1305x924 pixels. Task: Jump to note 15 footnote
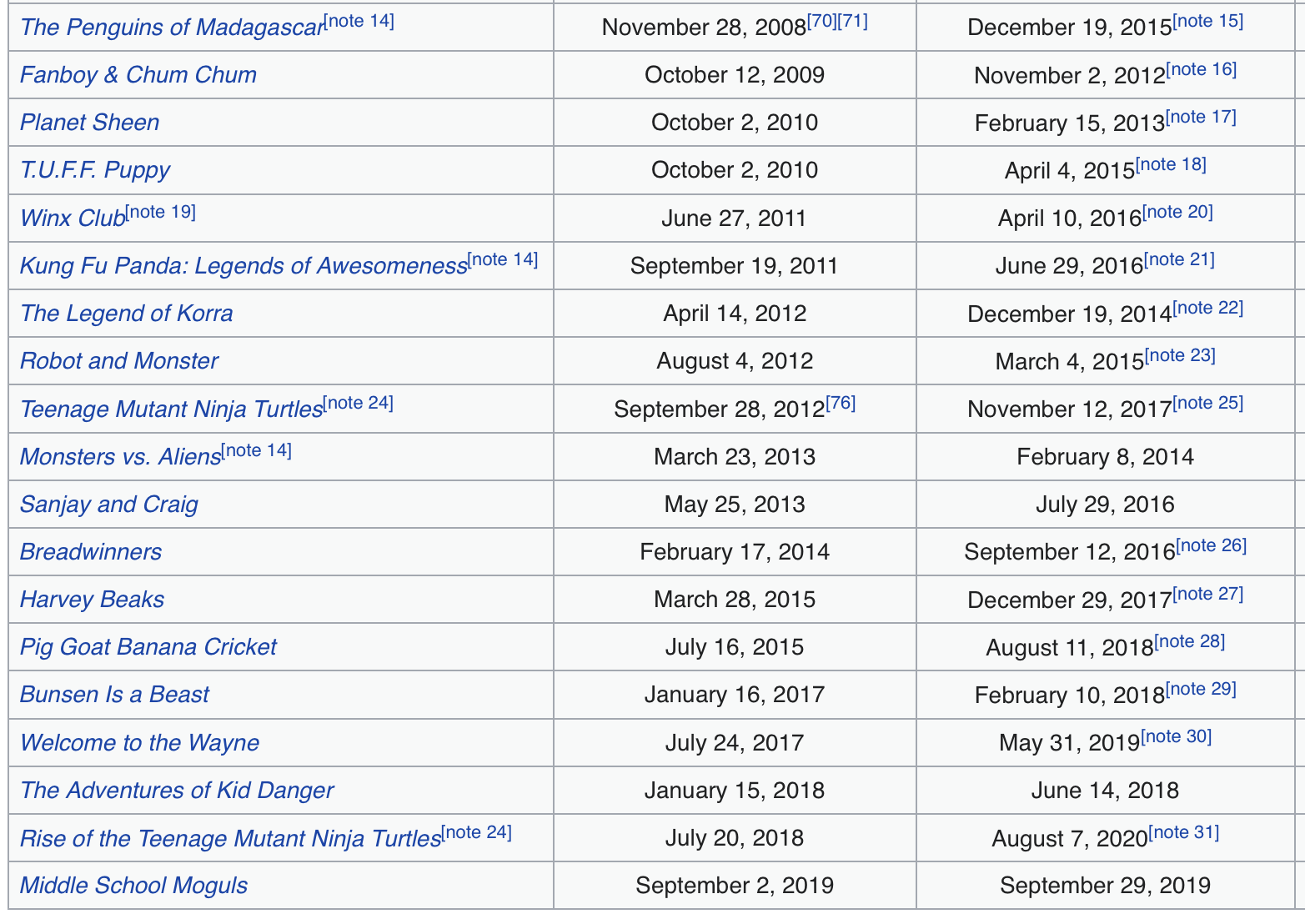coord(1208,21)
